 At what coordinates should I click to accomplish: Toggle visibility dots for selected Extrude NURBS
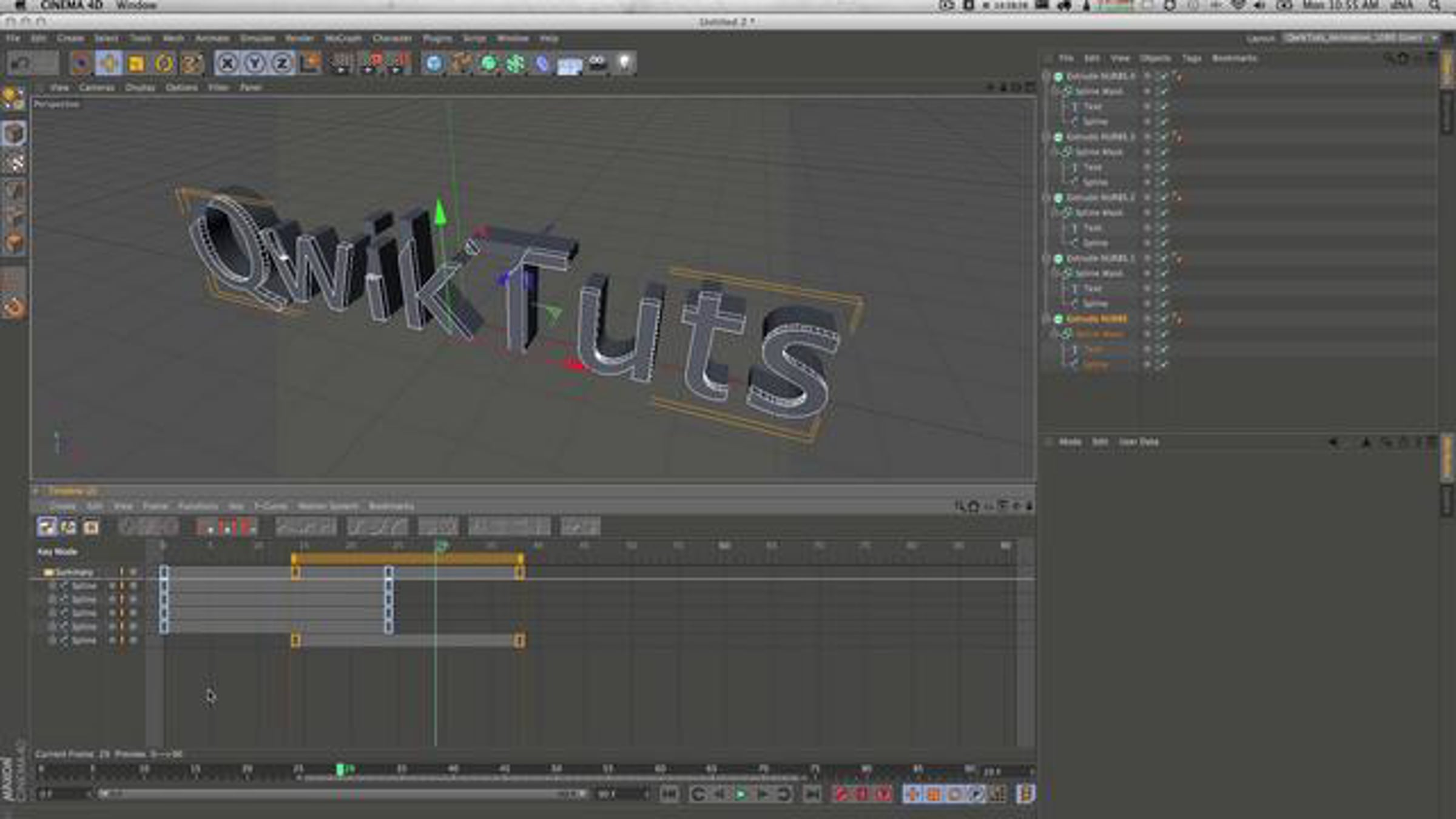(1147, 319)
